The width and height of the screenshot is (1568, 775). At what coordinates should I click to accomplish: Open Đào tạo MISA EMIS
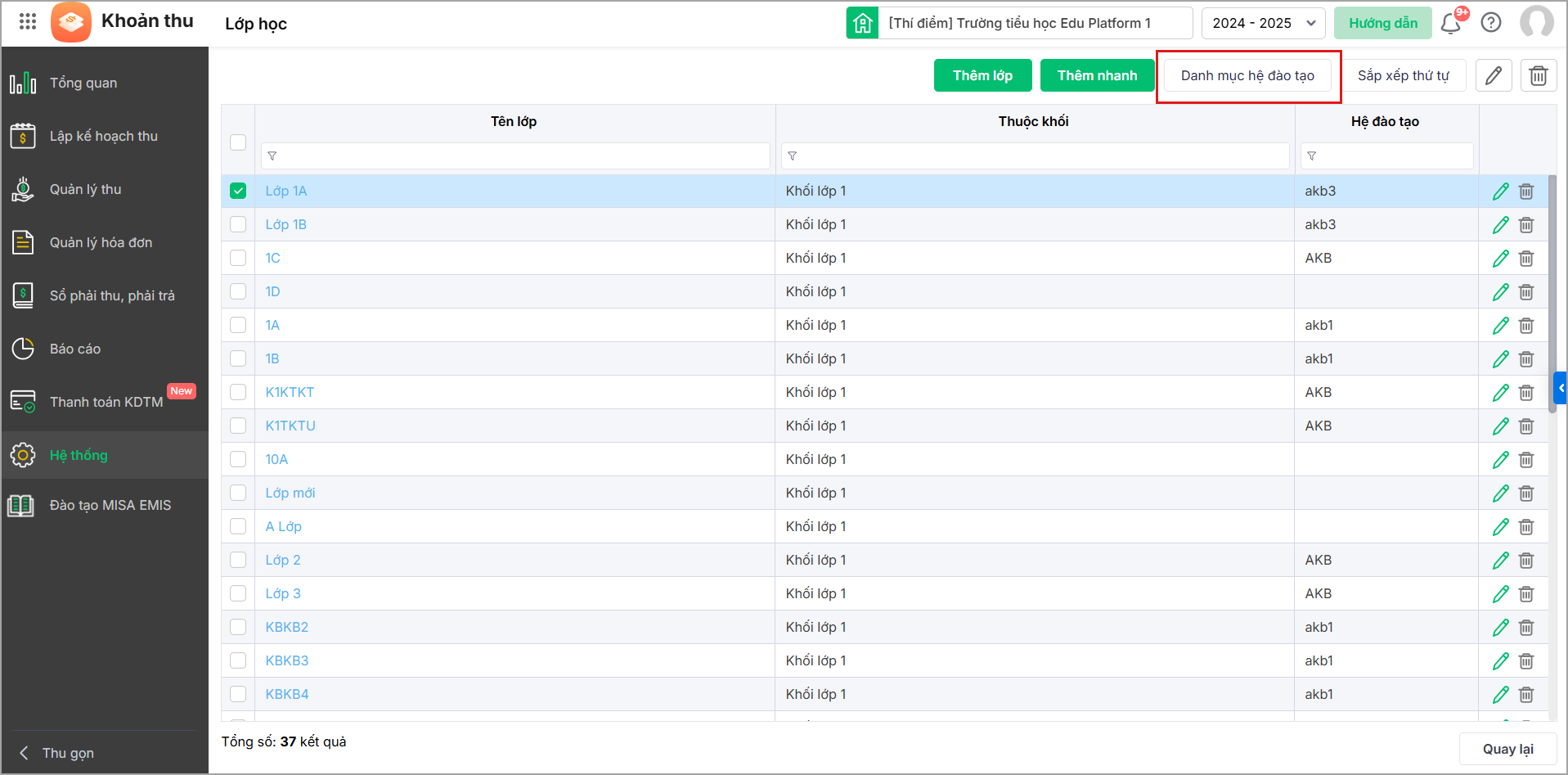pos(105,505)
